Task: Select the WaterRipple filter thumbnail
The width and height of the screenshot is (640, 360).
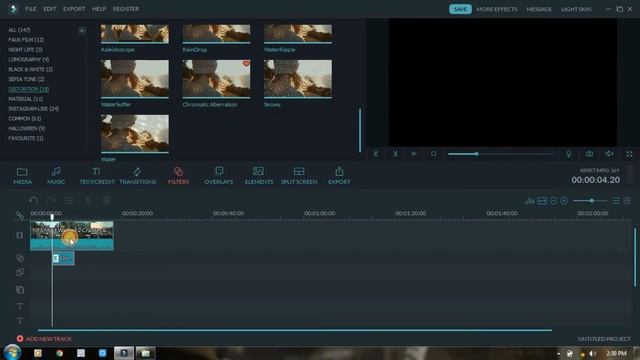Action: pyautogui.click(x=298, y=34)
